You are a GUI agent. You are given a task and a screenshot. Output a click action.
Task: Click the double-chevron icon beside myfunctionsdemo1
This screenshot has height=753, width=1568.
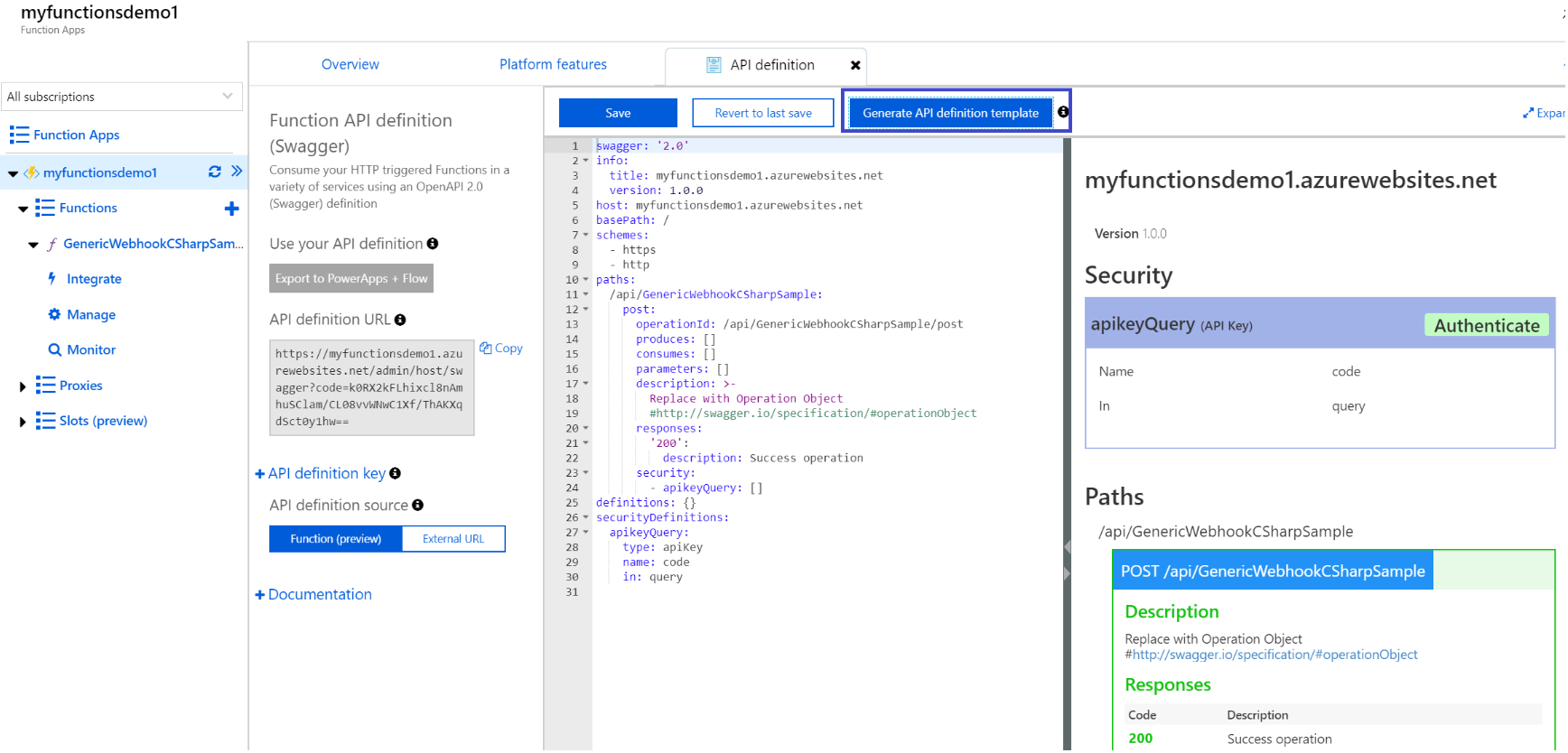237,172
